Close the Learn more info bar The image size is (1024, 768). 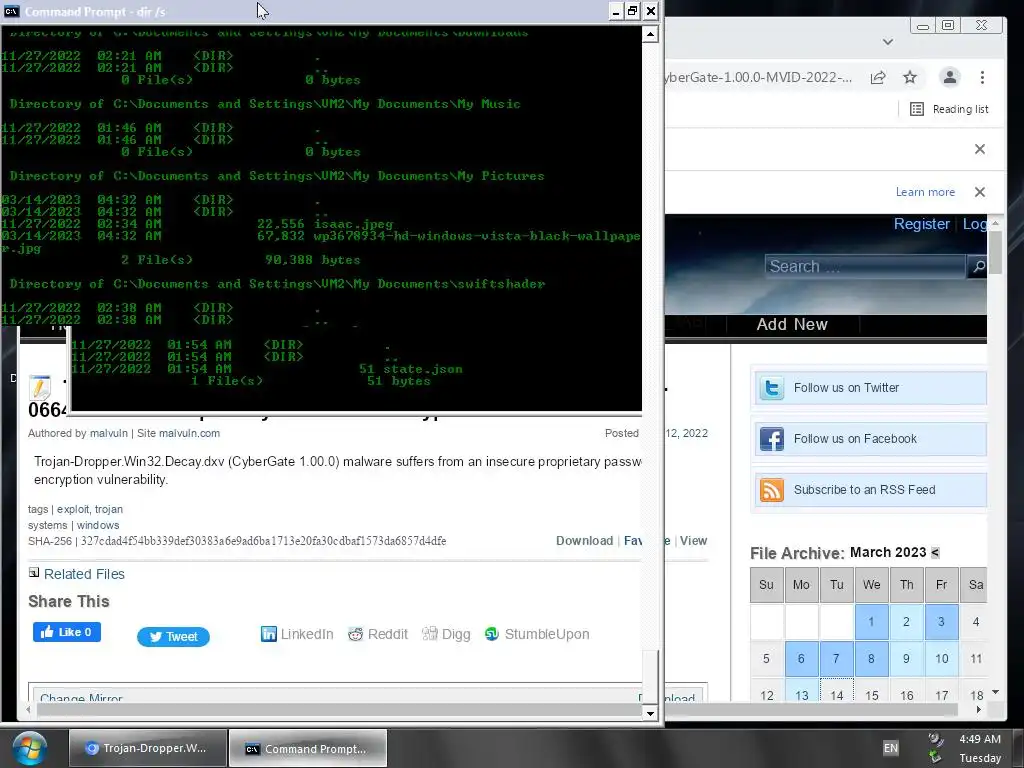980,192
